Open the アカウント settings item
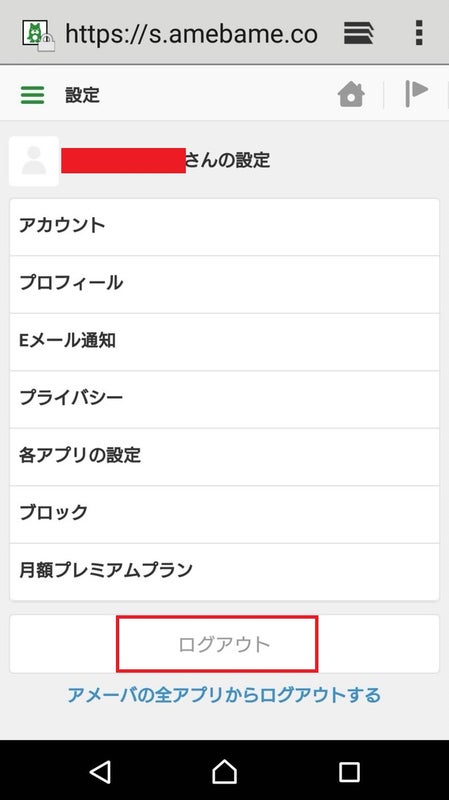 click(x=224, y=227)
